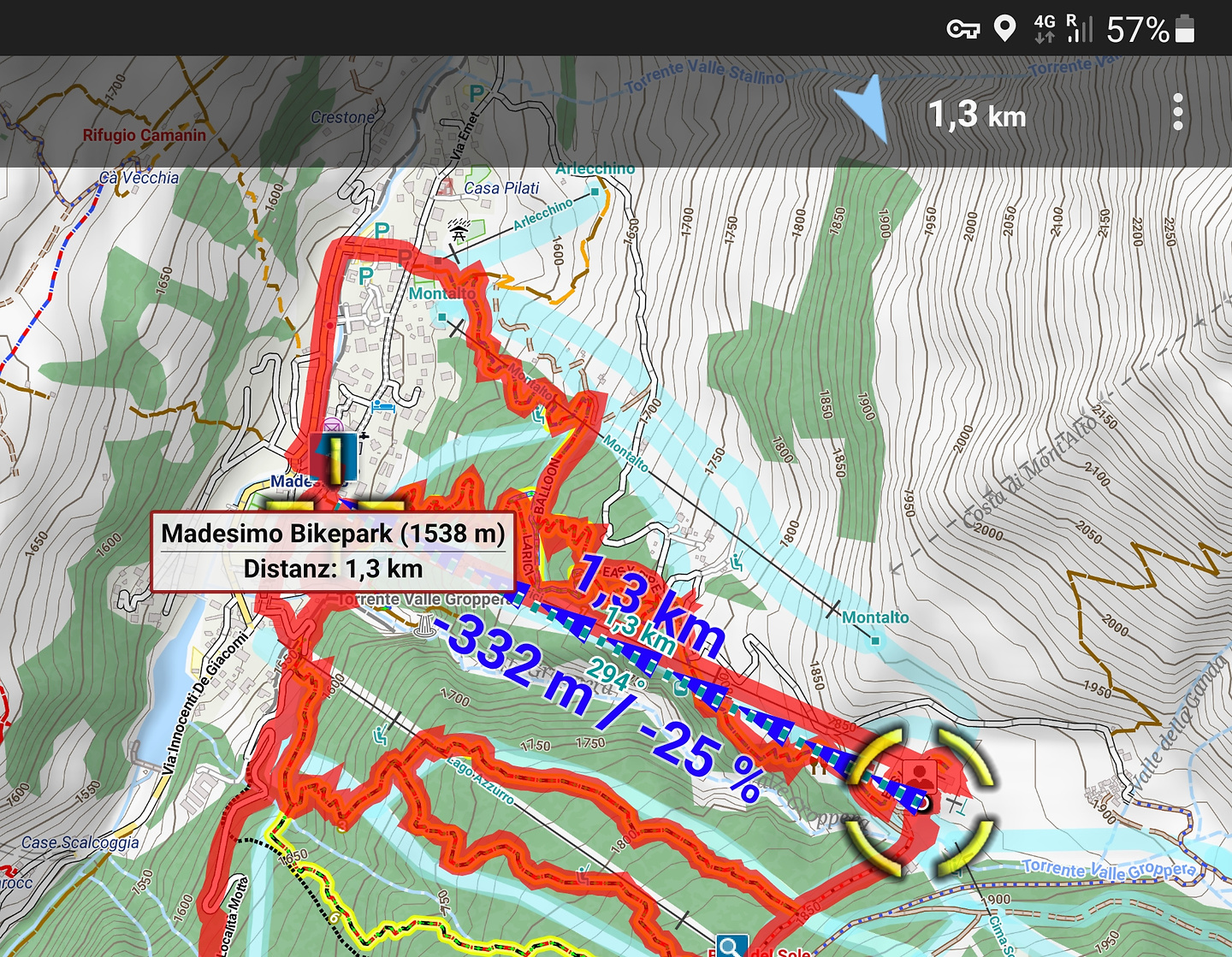This screenshot has height=957, width=1232.
Task: Tap the 'Via Innocenti De Giacomi' street label
Action: click(x=206, y=703)
